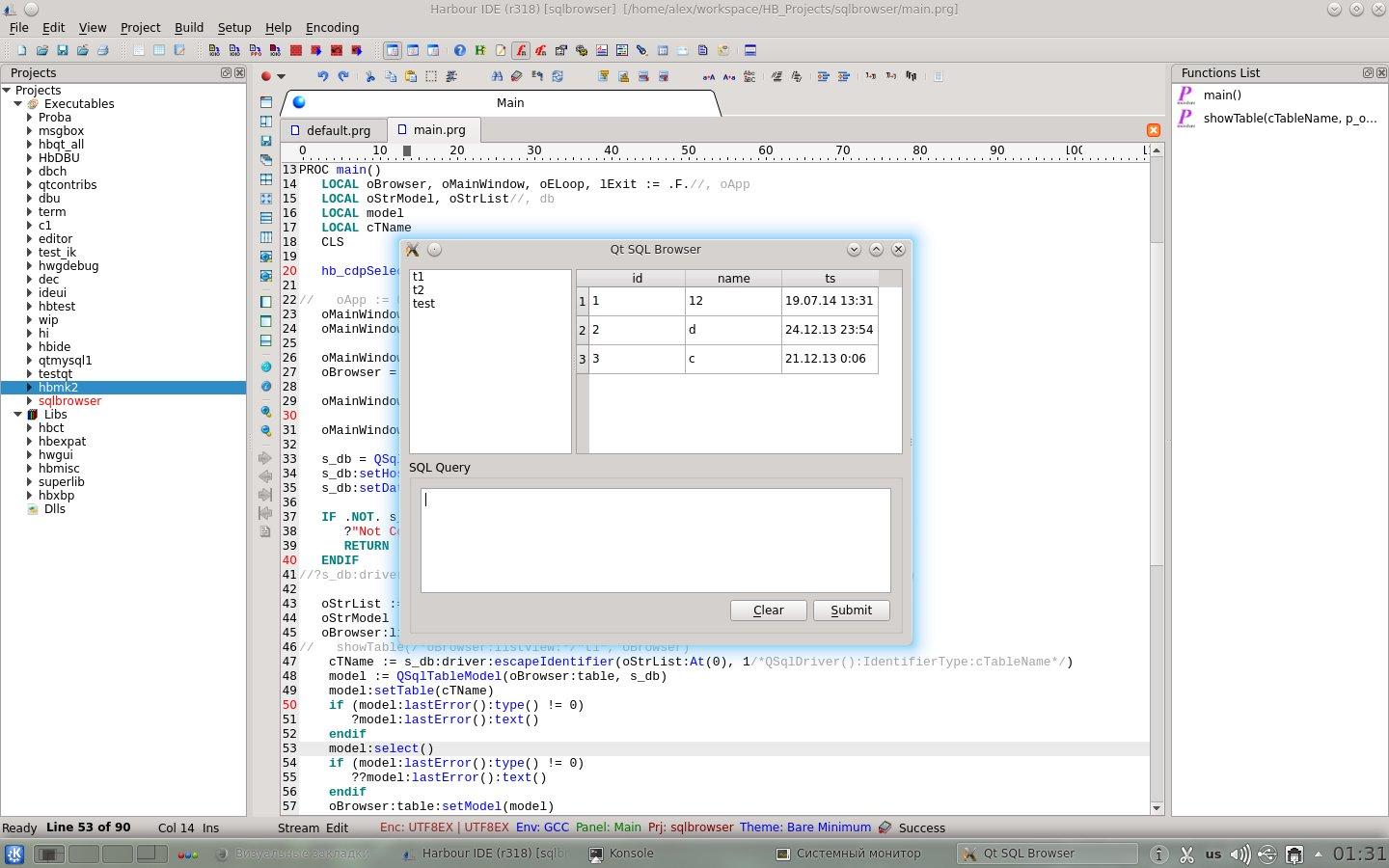The height and width of the screenshot is (868, 1389).
Task: Click the Undo arrow in editor toolbar
Action: pyautogui.click(x=322, y=76)
